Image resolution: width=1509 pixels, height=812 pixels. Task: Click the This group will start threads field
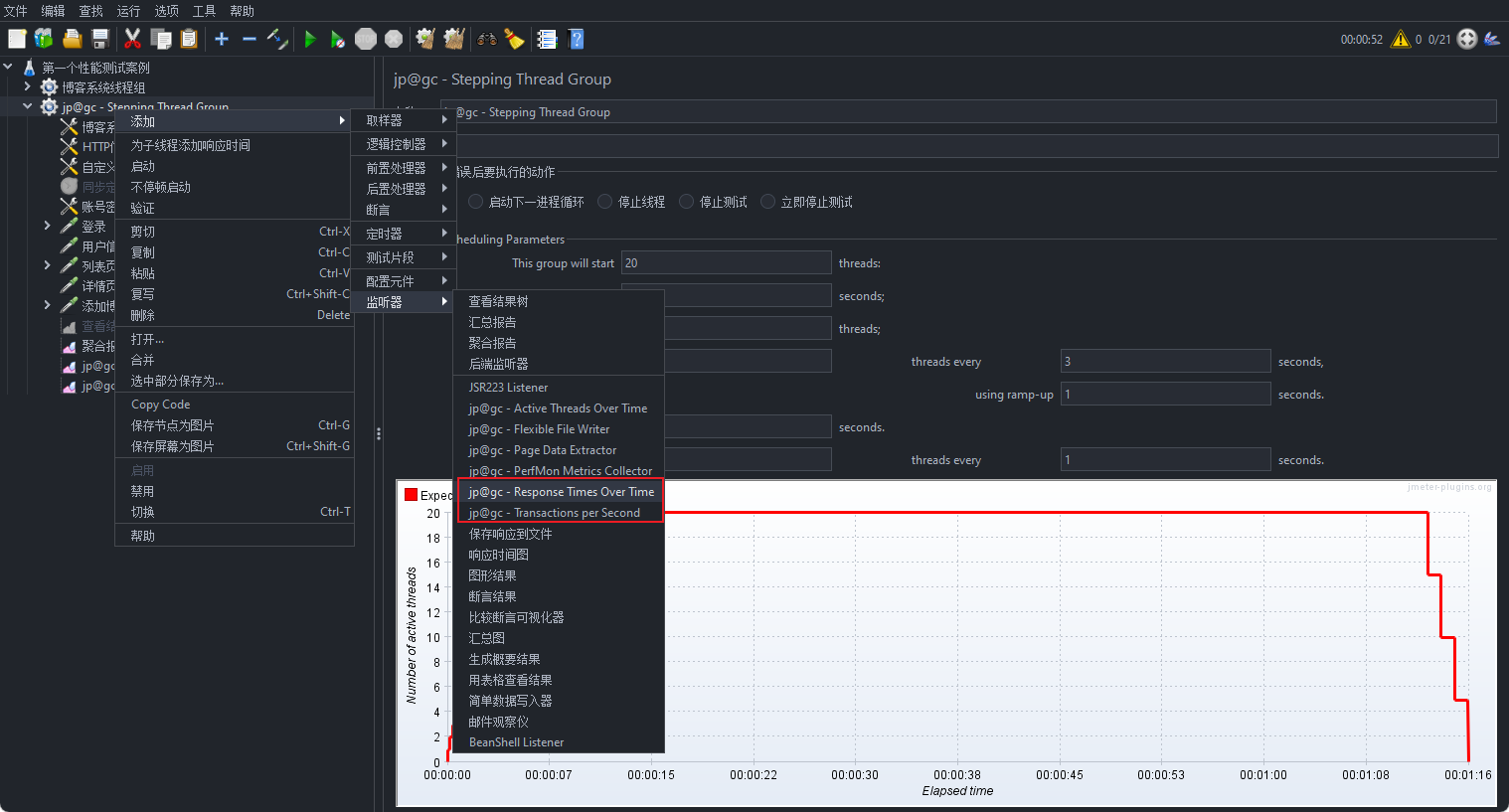pos(727,263)
